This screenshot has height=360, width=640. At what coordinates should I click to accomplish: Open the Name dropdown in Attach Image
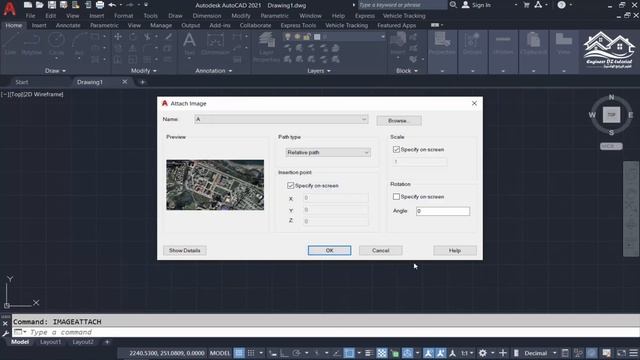click(281, 119)
